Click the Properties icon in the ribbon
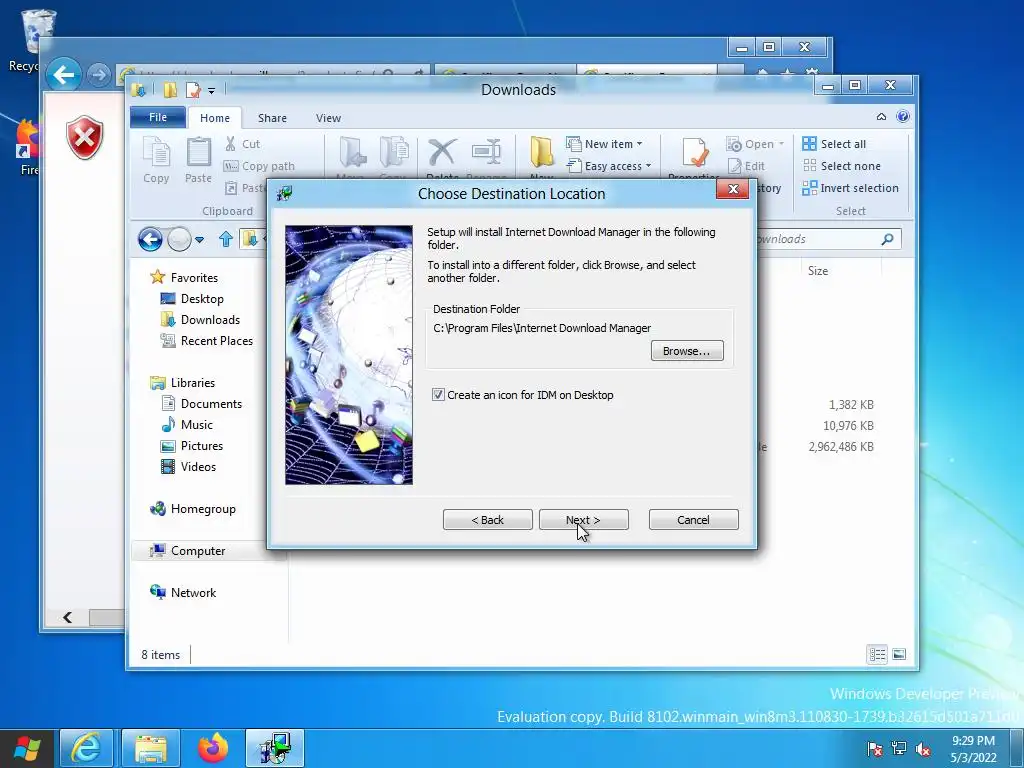1024x768 pixels. (x=694, y=152)
